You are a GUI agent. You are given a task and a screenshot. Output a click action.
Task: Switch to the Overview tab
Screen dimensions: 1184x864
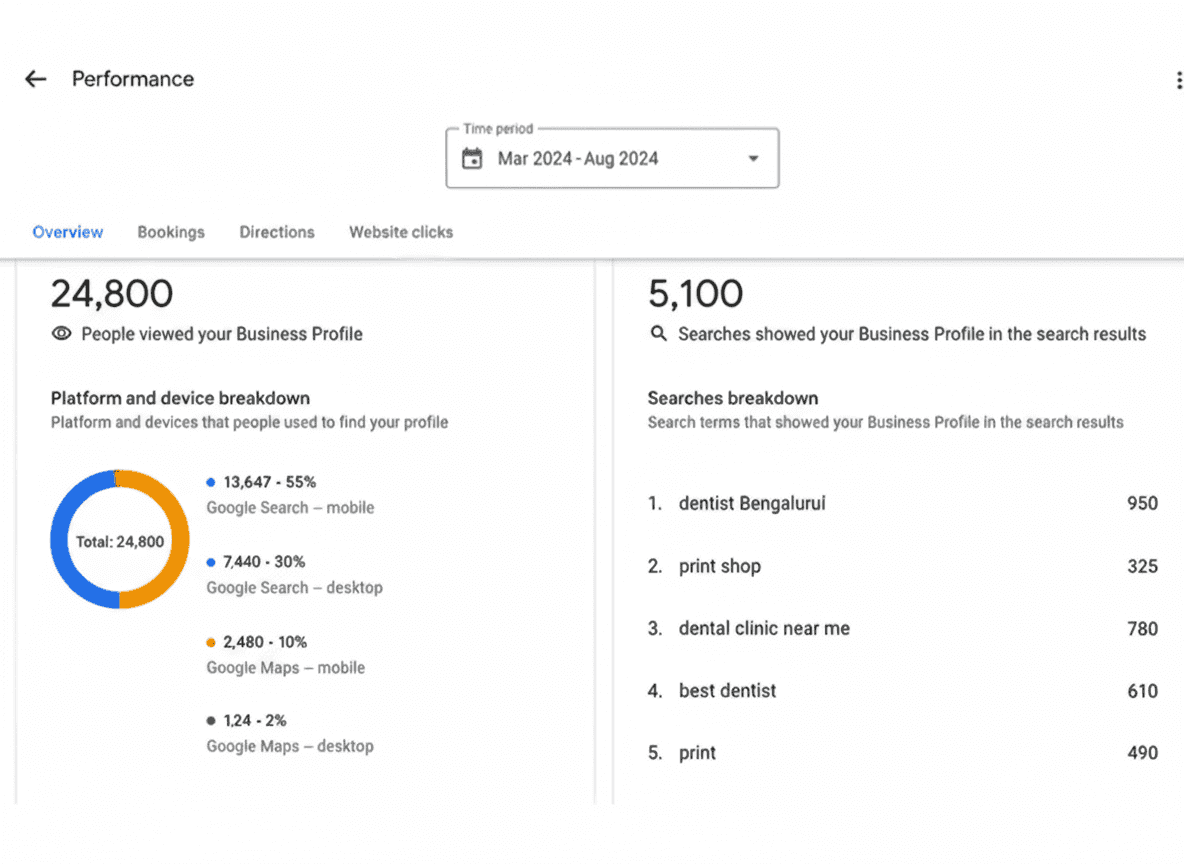68,232
